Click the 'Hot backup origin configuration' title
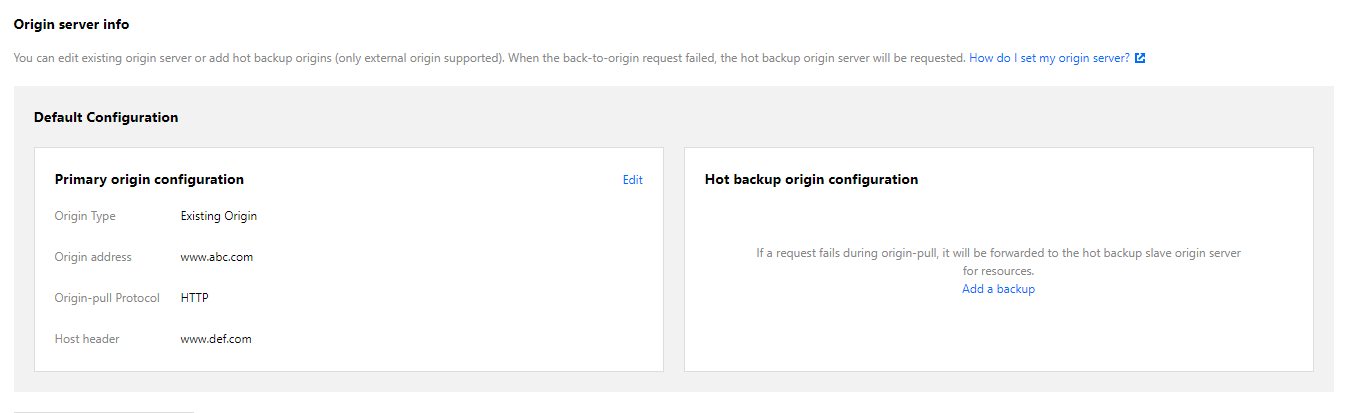This screenshot has height=413, width=1349. [811, 180]
